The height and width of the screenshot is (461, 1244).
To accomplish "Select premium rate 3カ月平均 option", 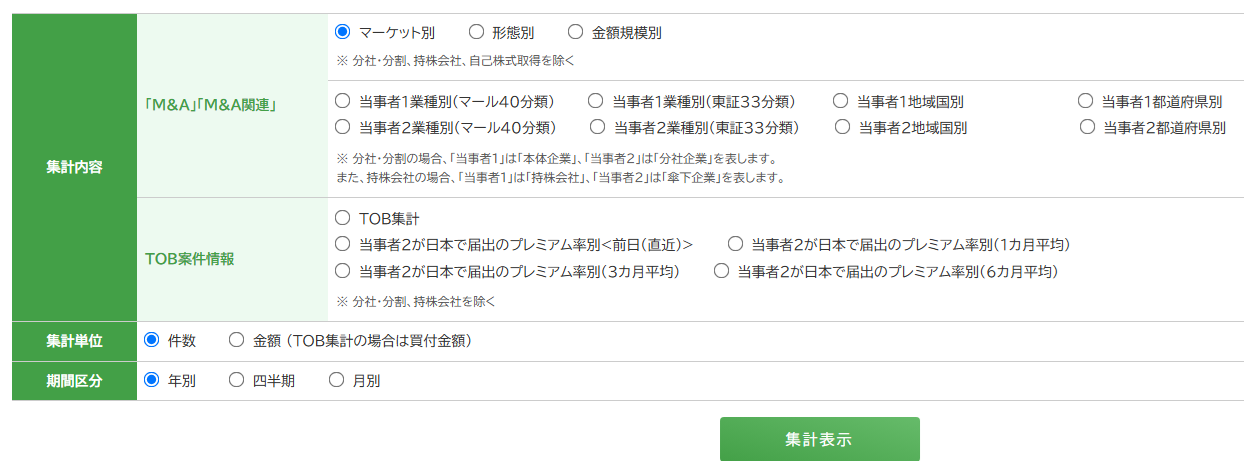I will (x=342, y=271).
